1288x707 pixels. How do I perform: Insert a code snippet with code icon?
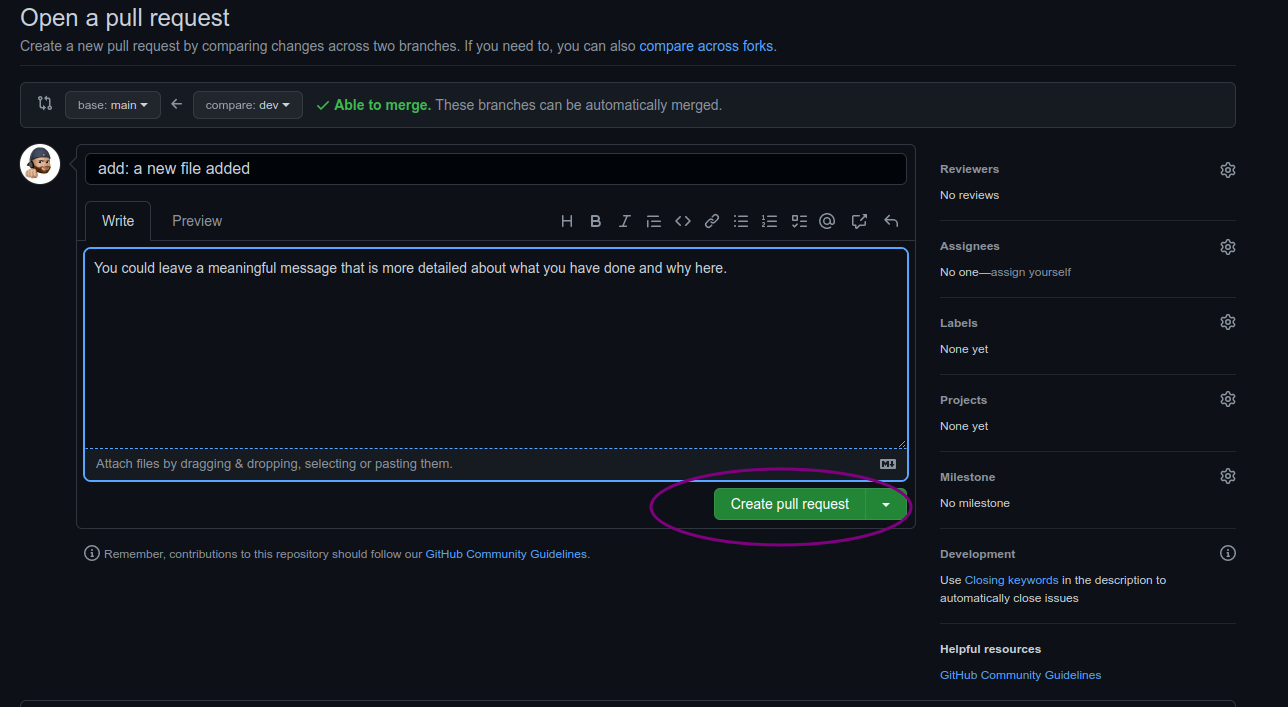(x=683, y=221)
